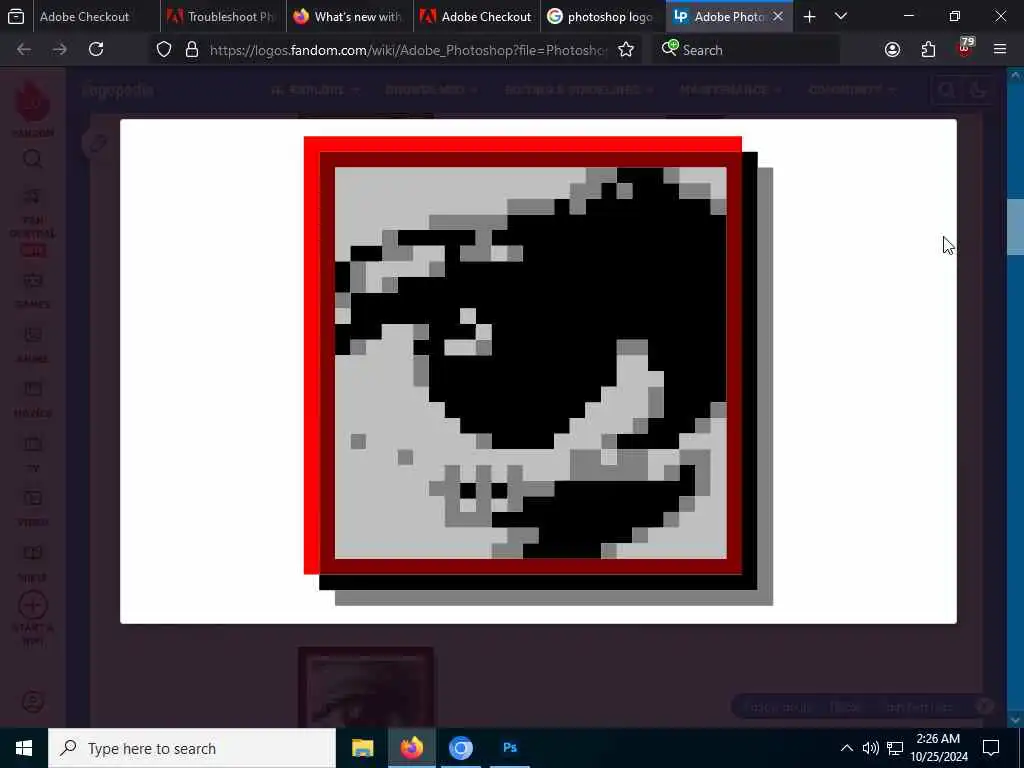Go forward in browser history
This screenshot has height=768, width=1024.
coord(59,50)
